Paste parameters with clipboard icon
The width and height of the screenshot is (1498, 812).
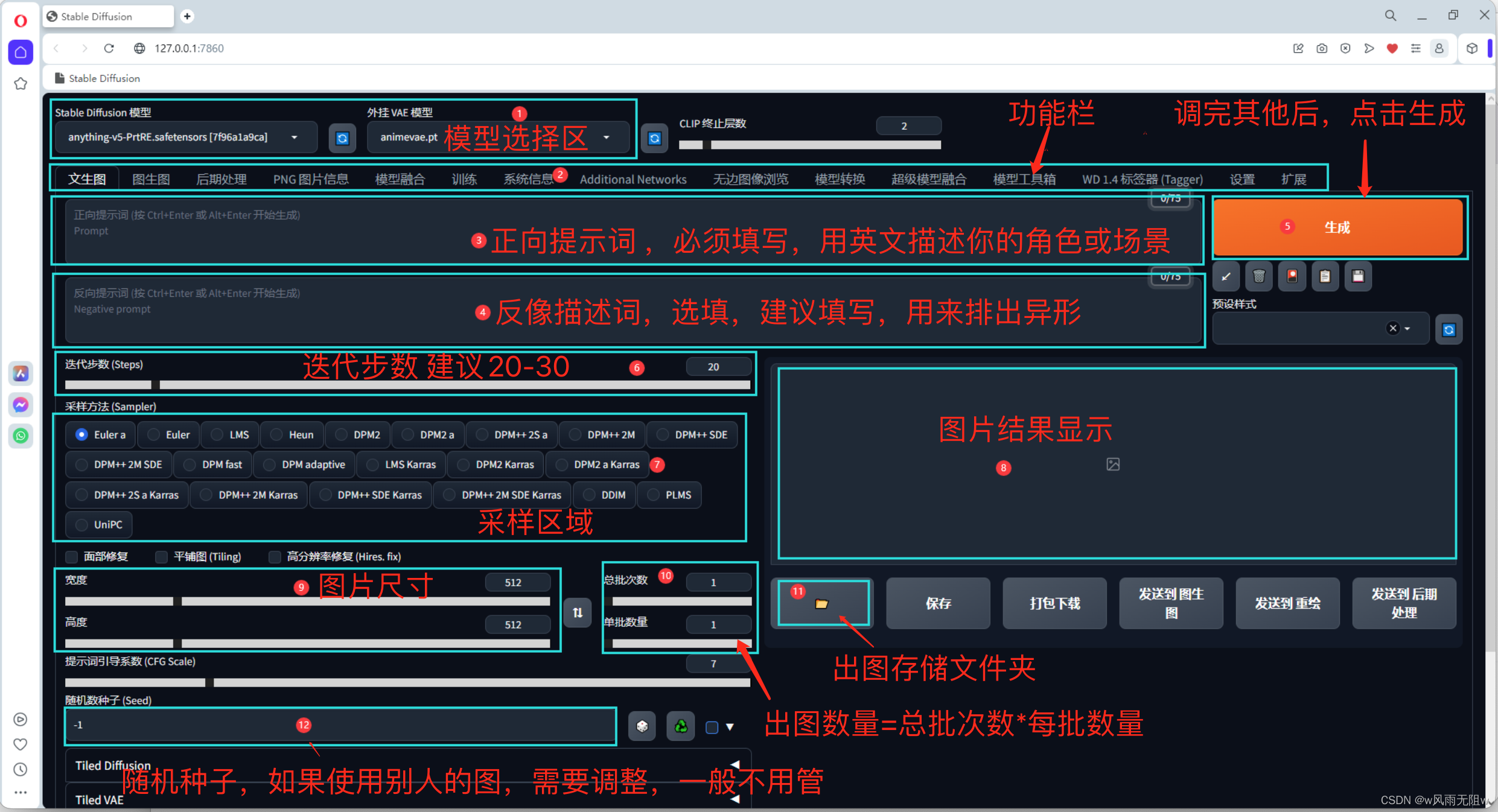coord(1325,276)
